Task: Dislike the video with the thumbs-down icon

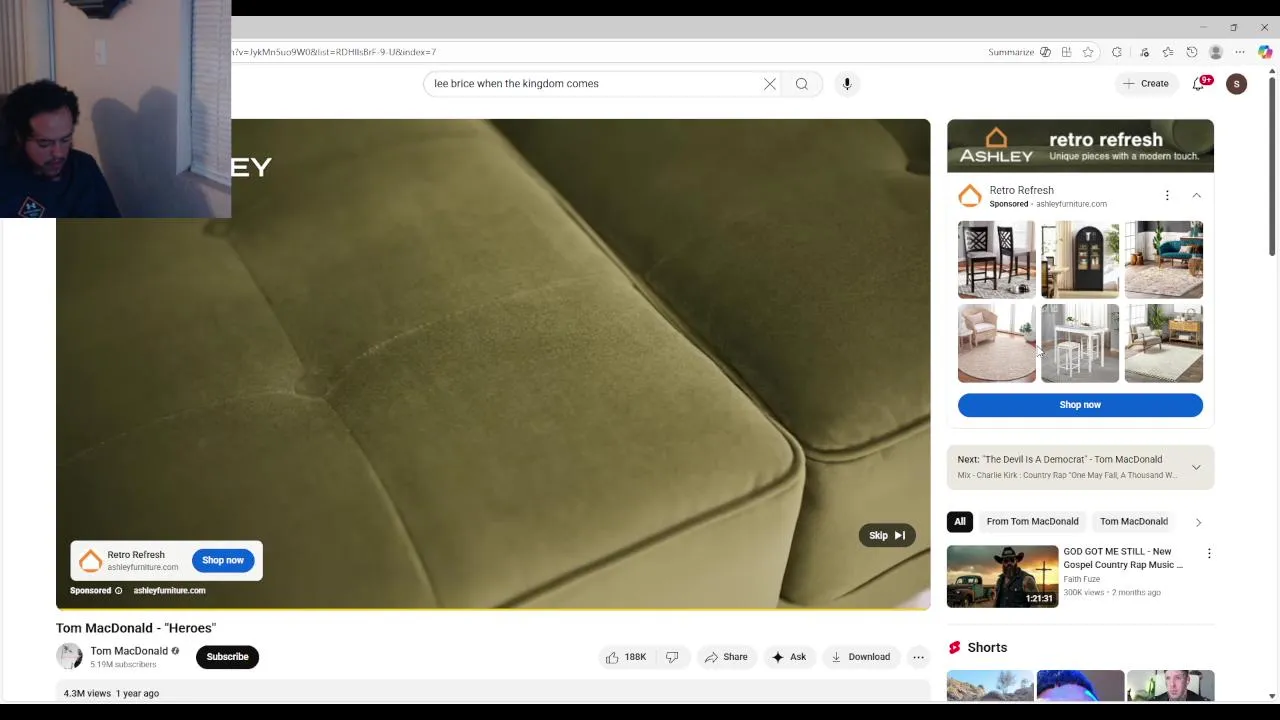Action: (x=672, y=657)
